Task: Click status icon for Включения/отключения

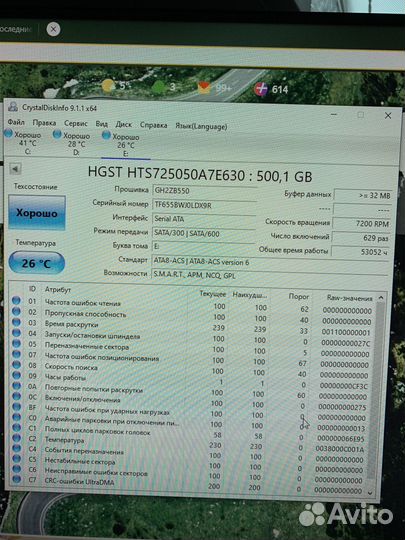Action: 16,396
